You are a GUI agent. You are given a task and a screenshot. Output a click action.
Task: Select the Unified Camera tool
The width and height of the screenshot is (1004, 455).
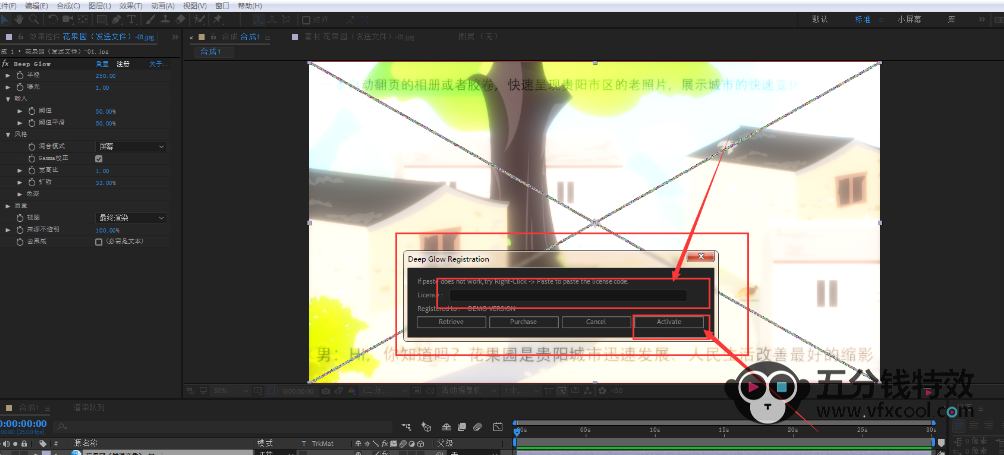pyautogui.click(x=68, y=20)
